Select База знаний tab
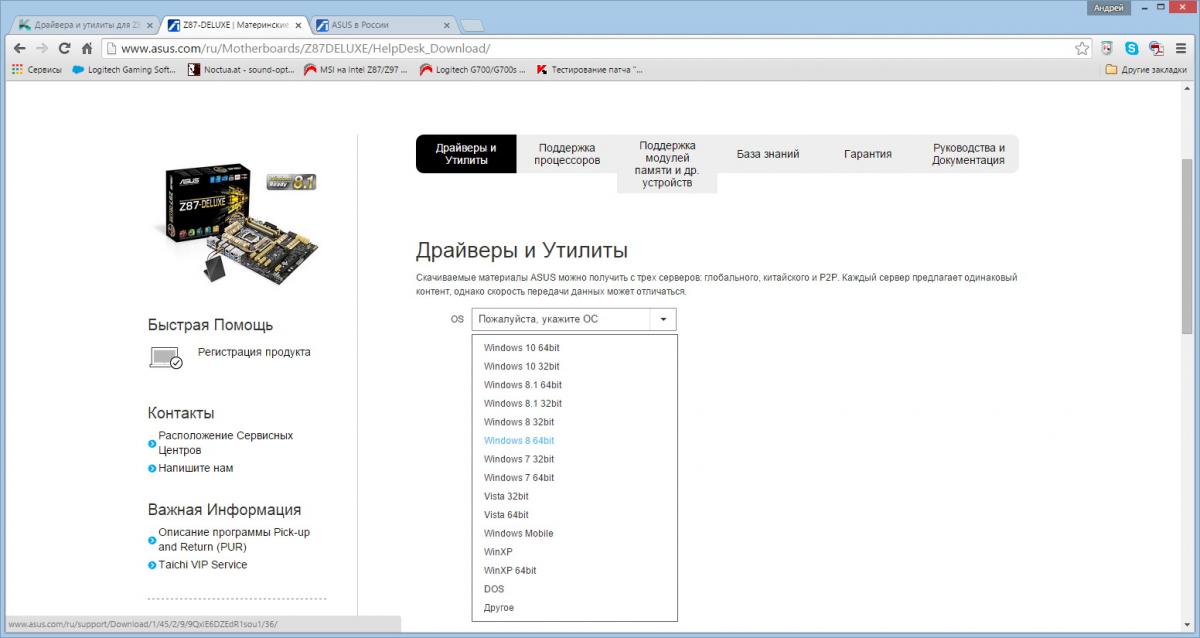Image resolution: width=1200 pixels, height=638 pixels. point(768,154)
